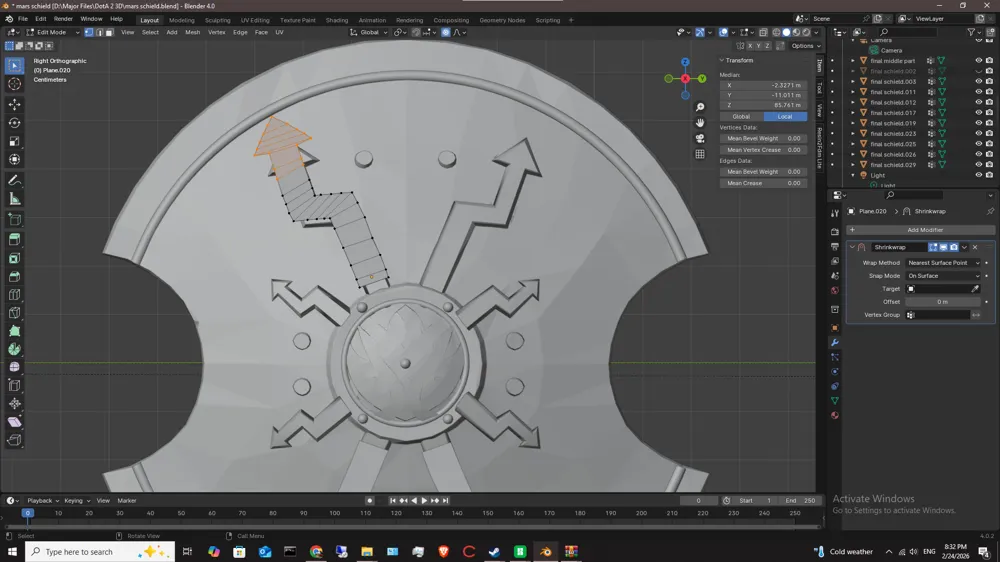The image size is (1000, 562).
Task: Activate the Select Box tool
Action: point(15,65)
